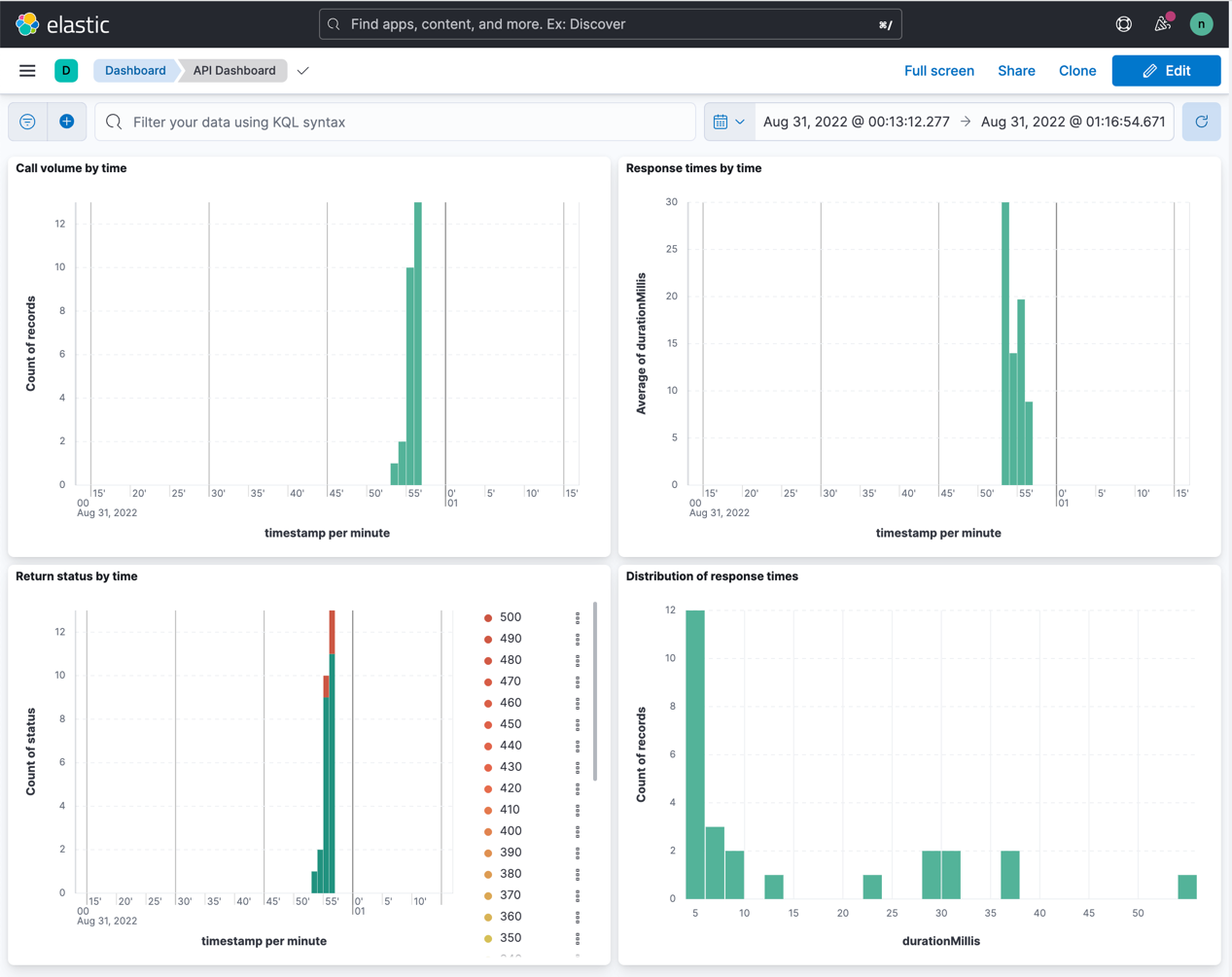This screenshot has width=1232, height=977.
Task: Toggle legend label 370
Action: pos(510,895)
